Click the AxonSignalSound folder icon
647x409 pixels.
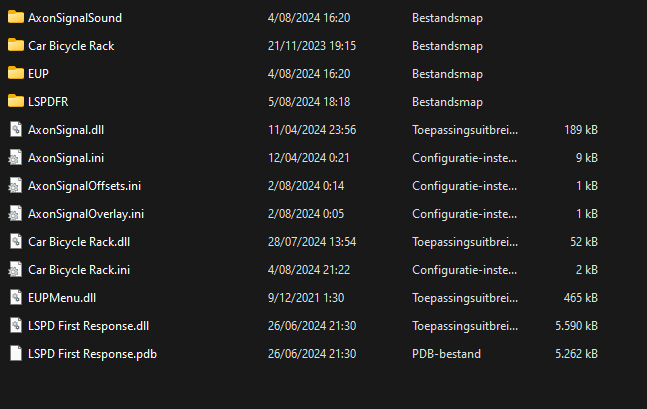point(15,17)
